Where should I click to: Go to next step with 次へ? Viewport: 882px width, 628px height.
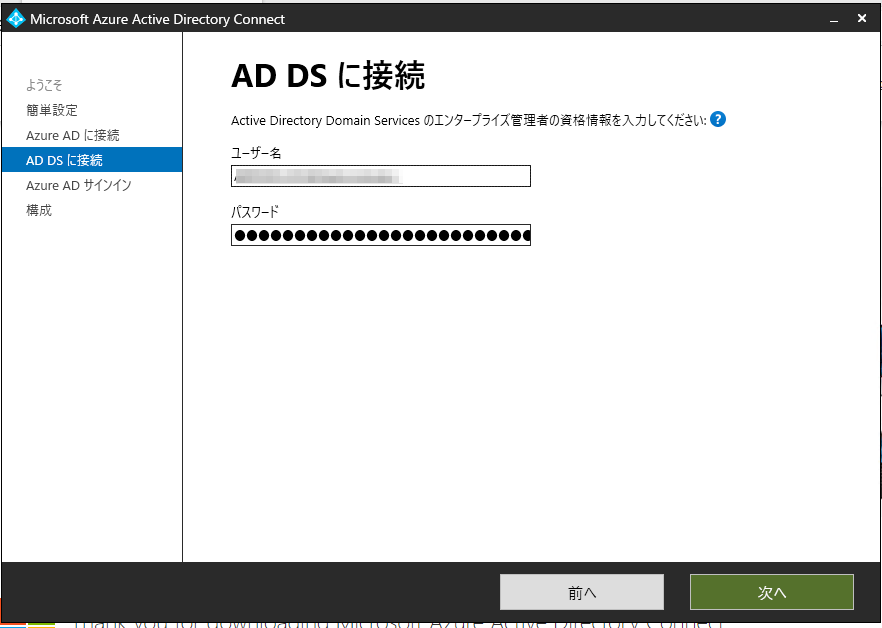[x=772, y=592]
